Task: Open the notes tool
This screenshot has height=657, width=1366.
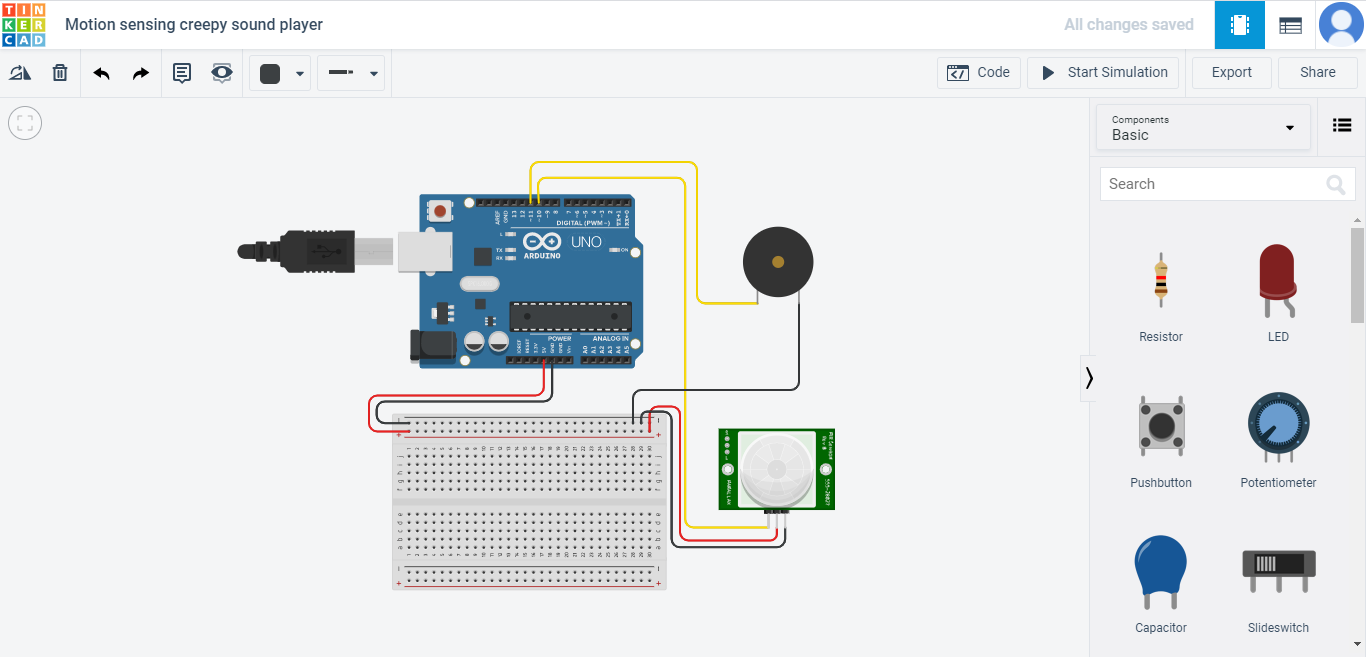Action: click(x=182, y=73)
